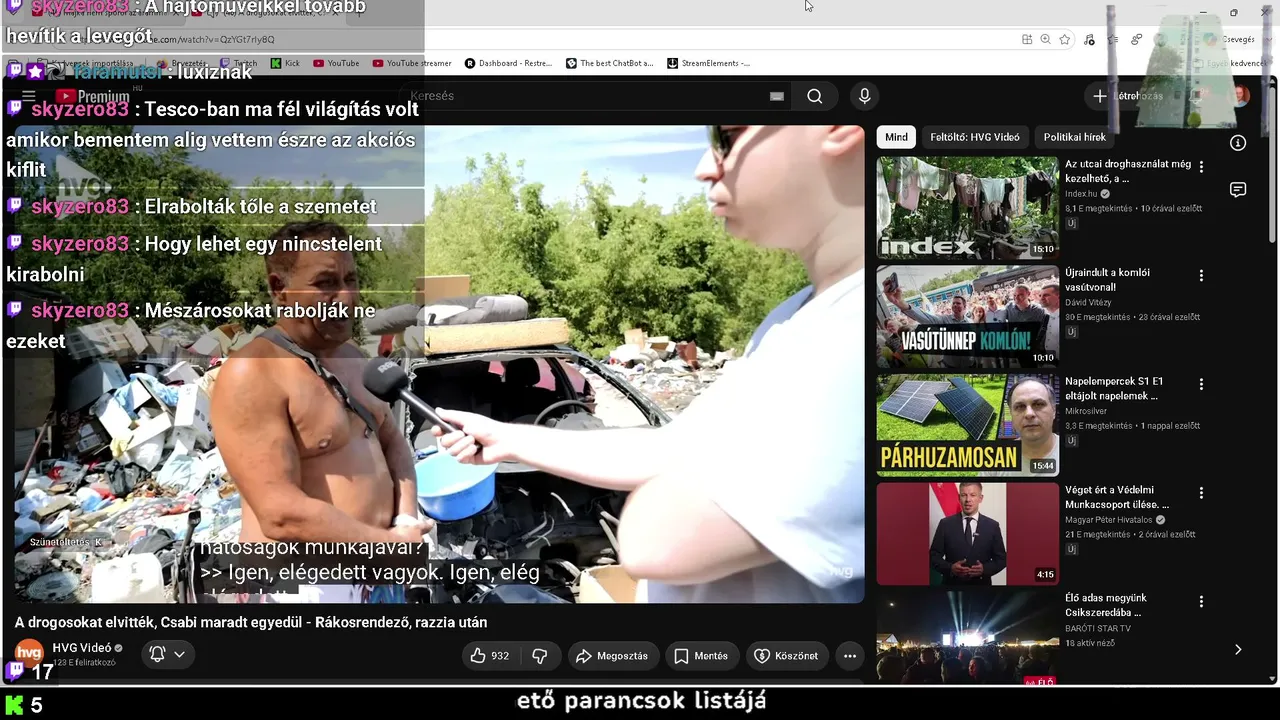Open 'The best ChatBot a...' bookmark
Viewport: 1280px width, 720px height.
pos(610,63)
